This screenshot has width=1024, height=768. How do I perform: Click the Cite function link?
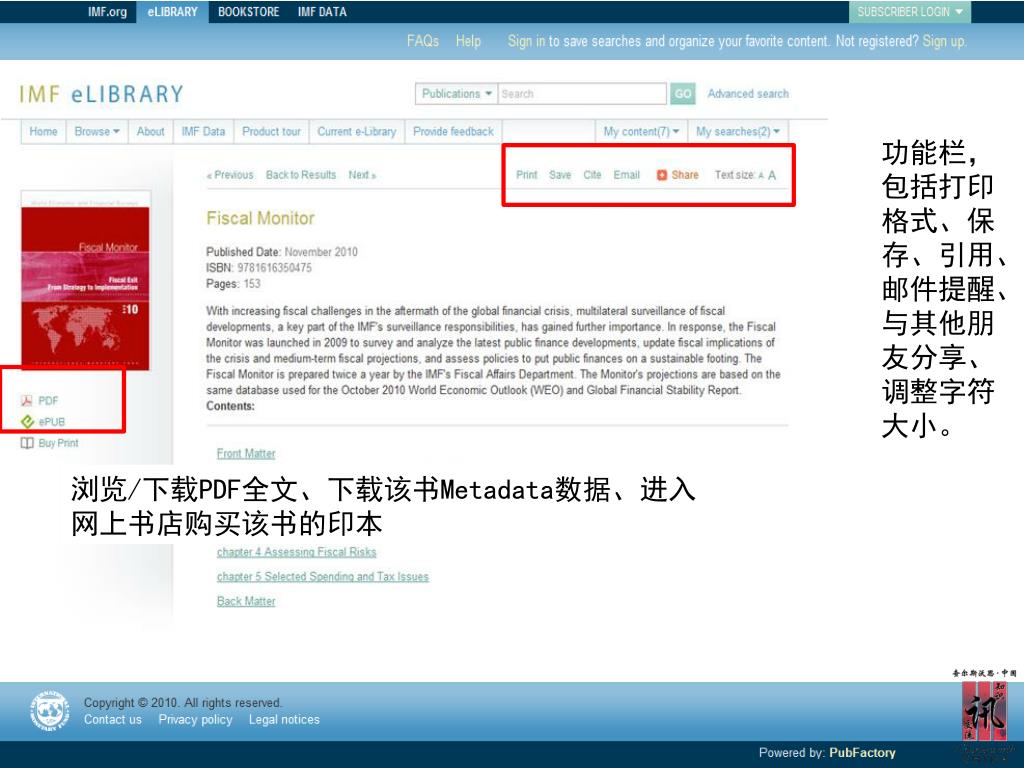[592, 175]
